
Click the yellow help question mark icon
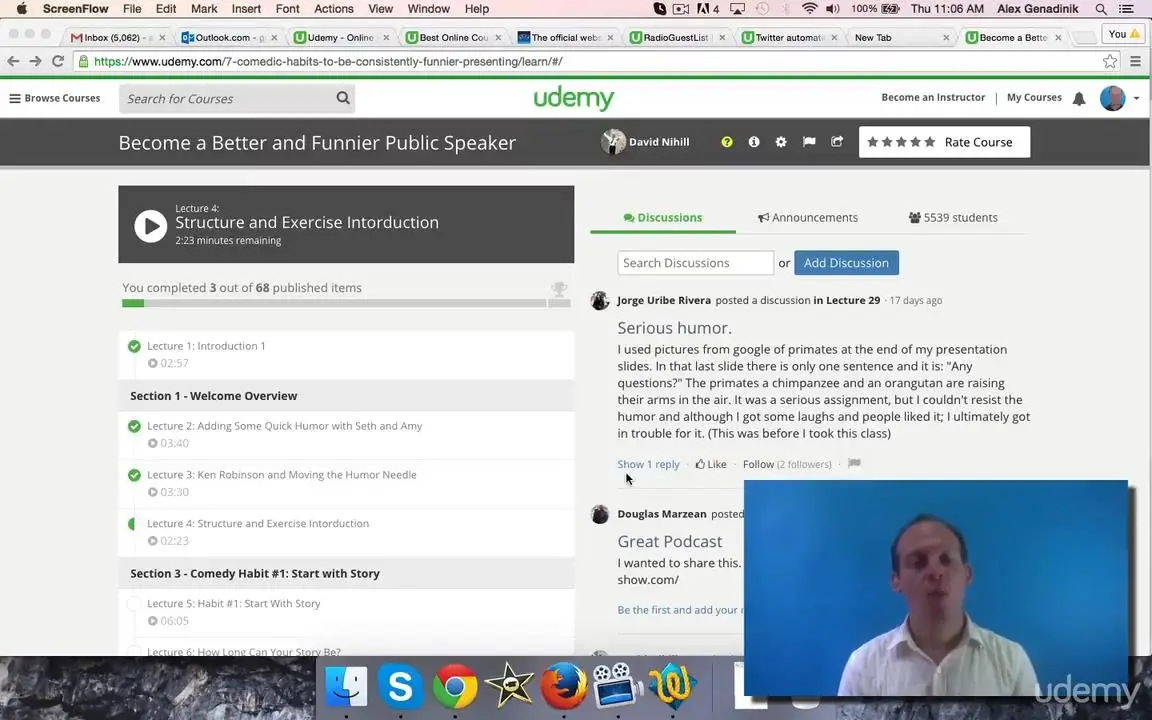click(727, 142)
